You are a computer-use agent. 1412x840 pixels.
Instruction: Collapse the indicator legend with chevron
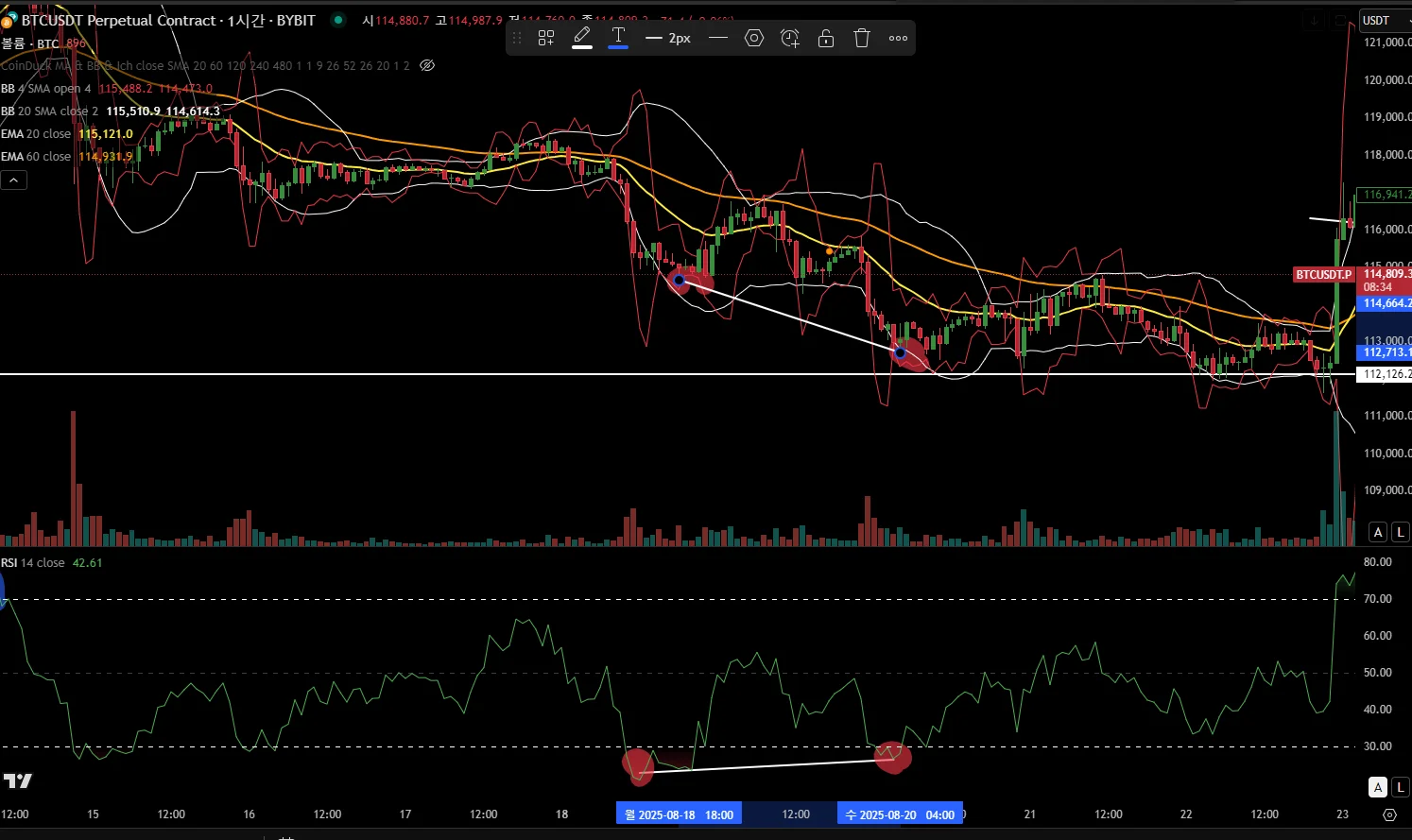(13, 180)
